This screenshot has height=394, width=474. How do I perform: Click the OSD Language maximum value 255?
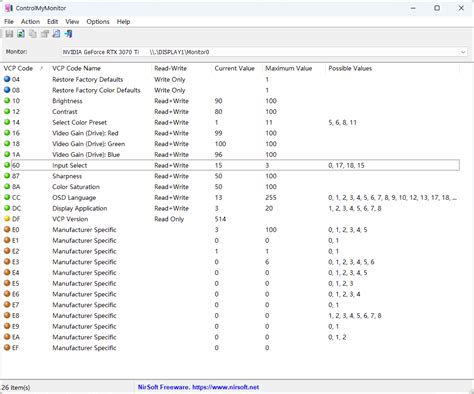point(271,198)
